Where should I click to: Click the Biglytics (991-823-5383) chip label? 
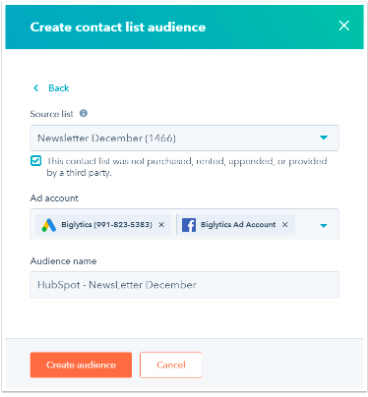tap(107, 225)
